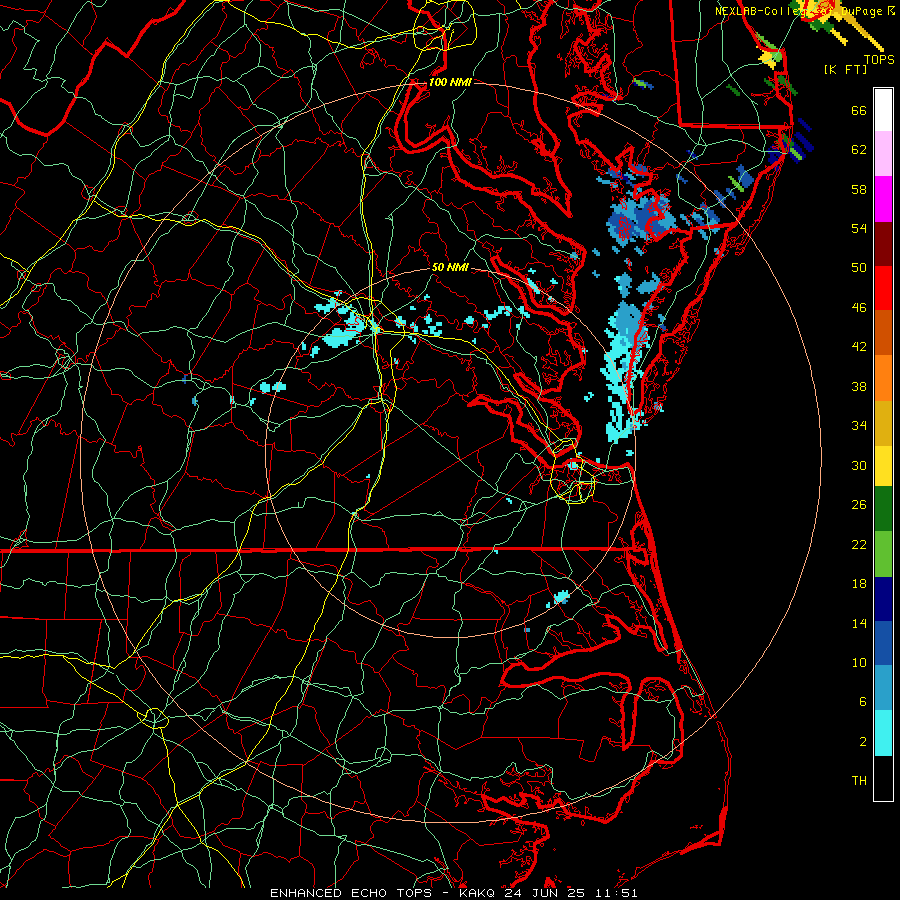Image resolution: width=900 pixels, height=900 pixels.
Task: Click the "54" legend value
Action: click(859, 228)
